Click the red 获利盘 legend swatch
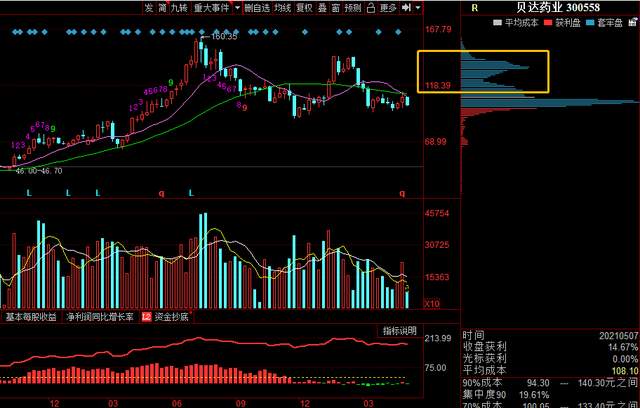Image resolution: width=640 pixels, height=408 pixels. (x=547, y=22)
